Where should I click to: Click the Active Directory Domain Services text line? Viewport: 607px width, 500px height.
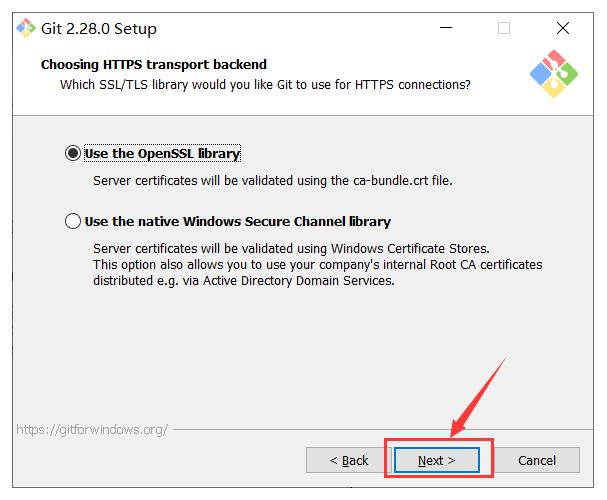click(x=243, y=280)
